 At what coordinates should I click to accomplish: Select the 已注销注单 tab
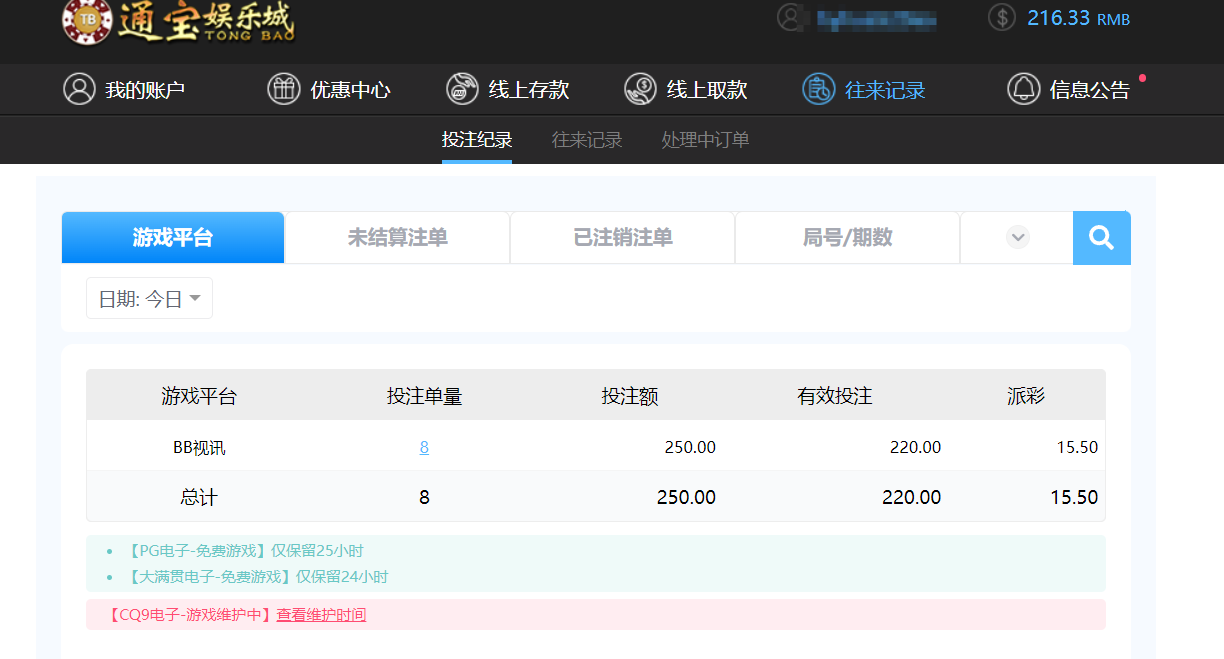pos(622,237)
